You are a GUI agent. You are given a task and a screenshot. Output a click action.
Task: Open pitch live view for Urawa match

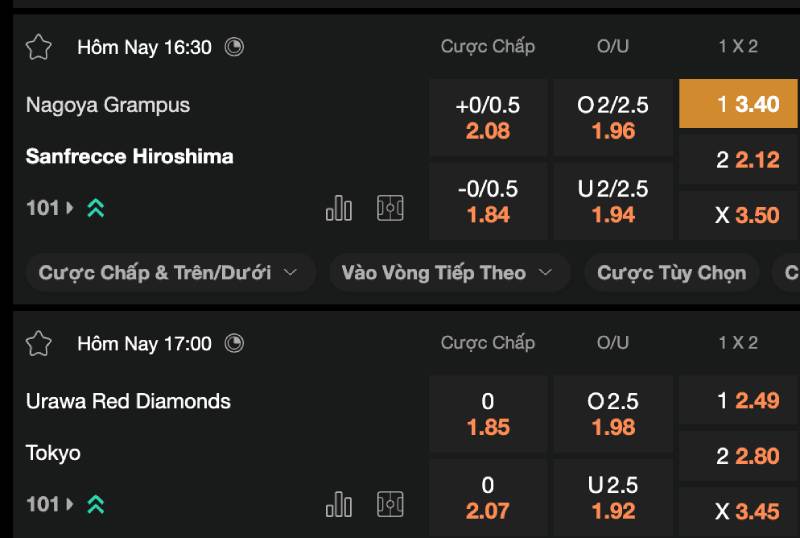390,505
